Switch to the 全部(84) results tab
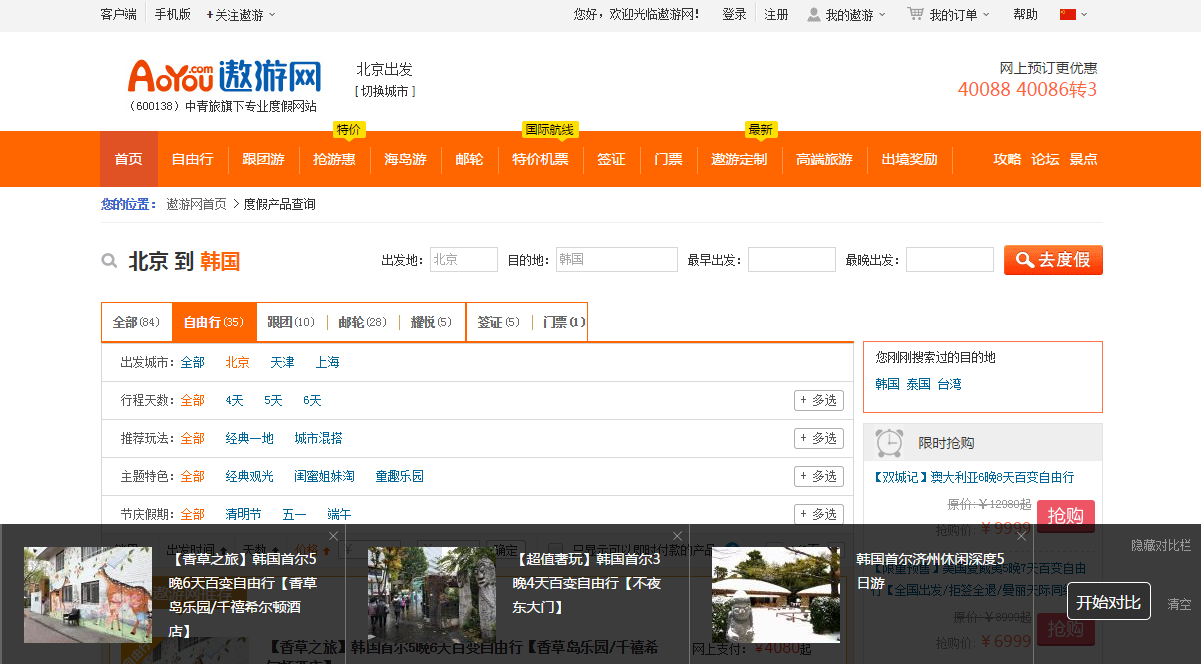The image size is (1201, 664). 137,322
